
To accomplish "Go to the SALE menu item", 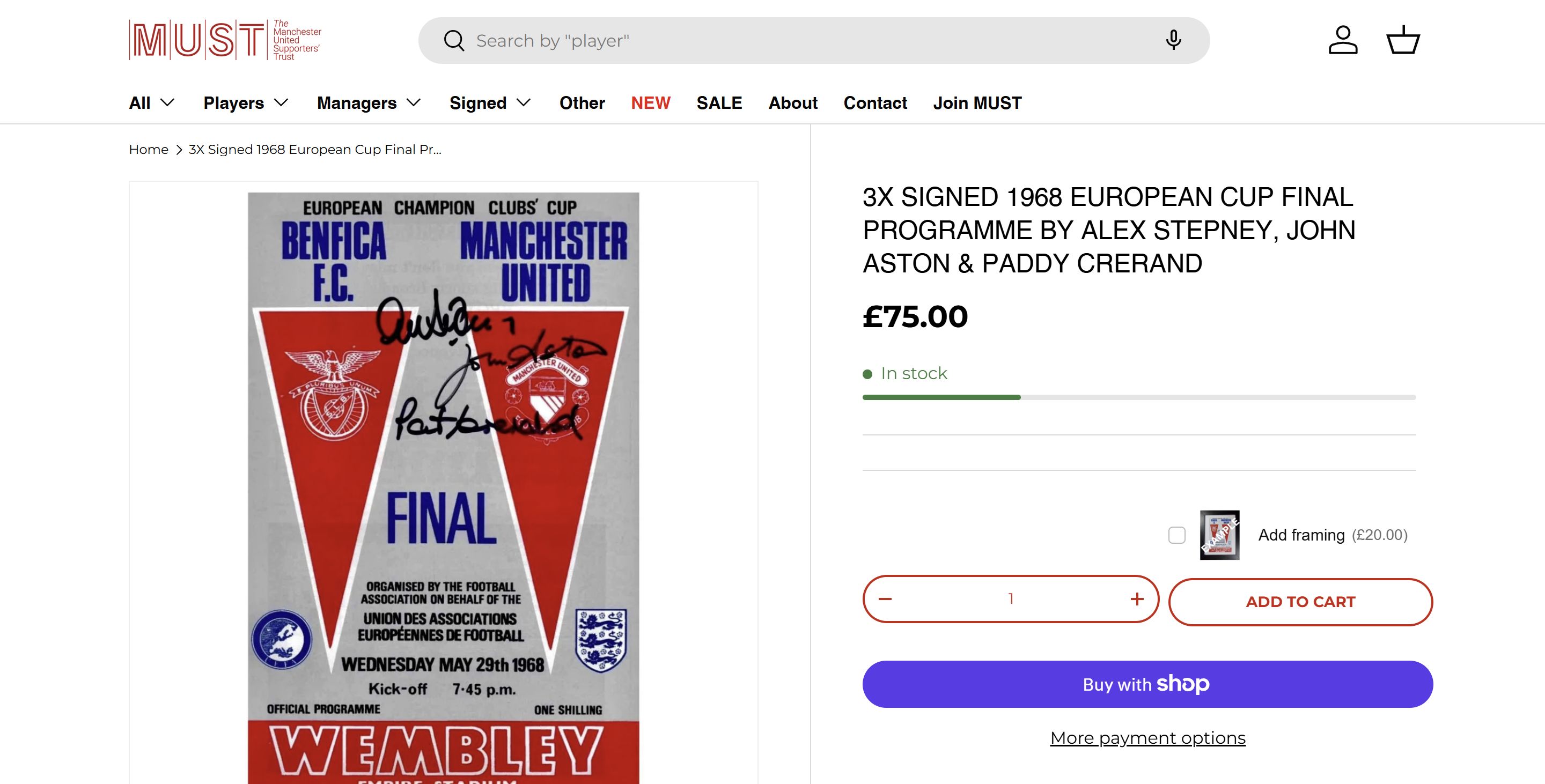I will click(x=719, y=103).
